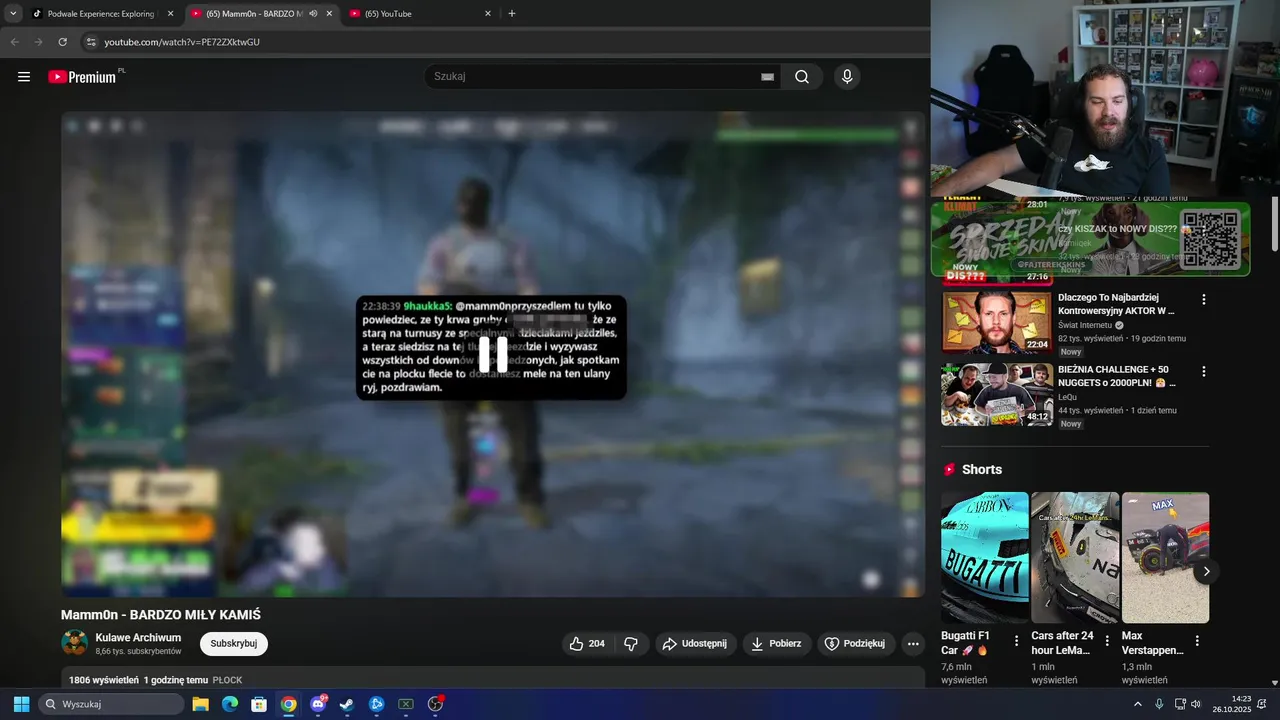
Task: Click the dislike thumbs-down button
Action: [631, 644]
